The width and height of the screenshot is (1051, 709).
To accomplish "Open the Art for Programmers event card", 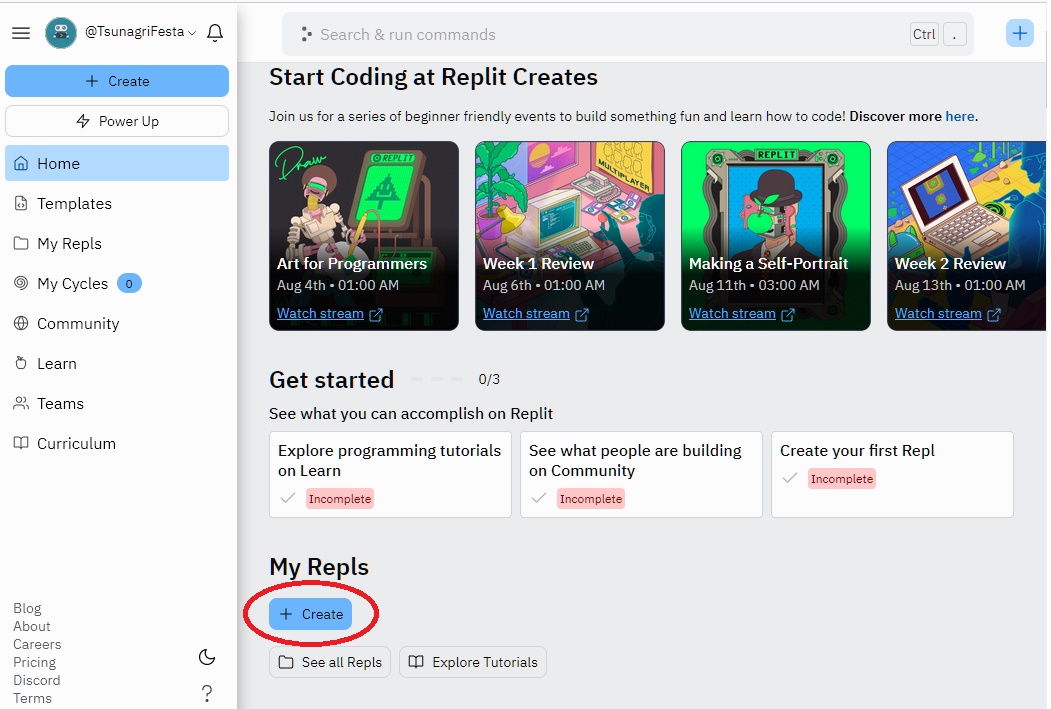I will (364, 236).
